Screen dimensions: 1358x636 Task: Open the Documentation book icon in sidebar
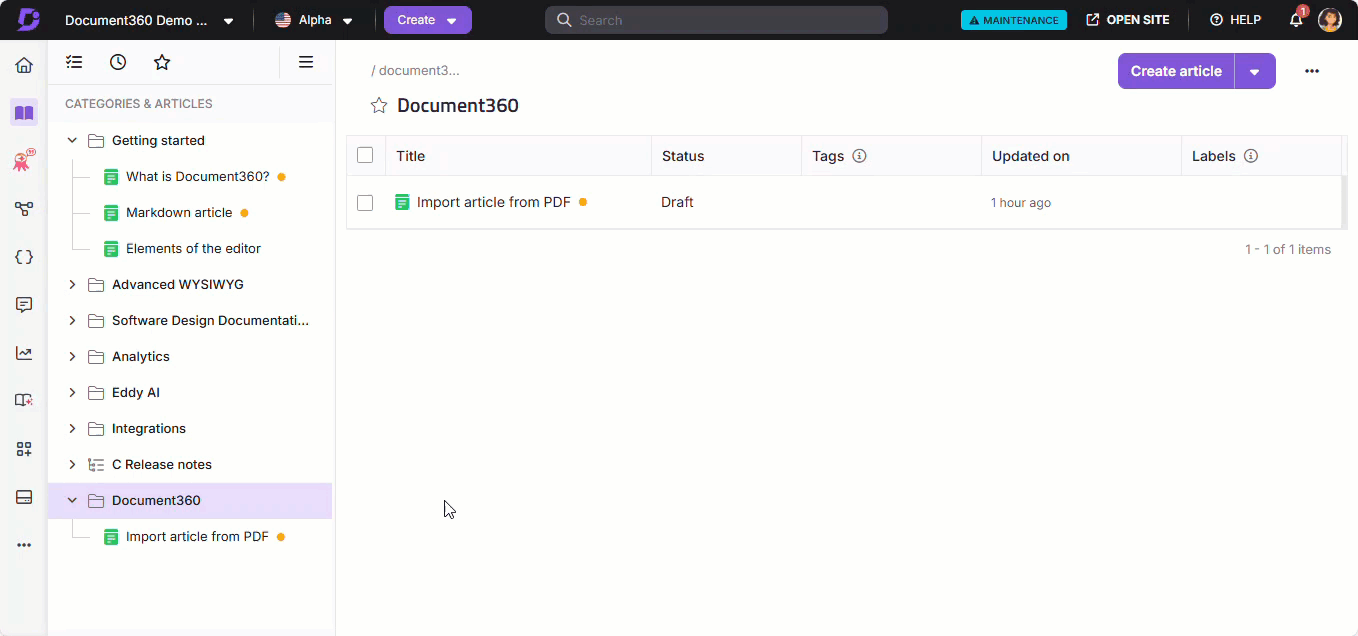click(24, 113)
